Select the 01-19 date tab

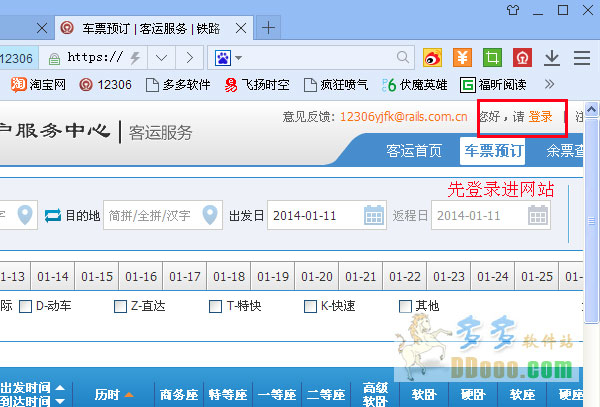(273, 276)
